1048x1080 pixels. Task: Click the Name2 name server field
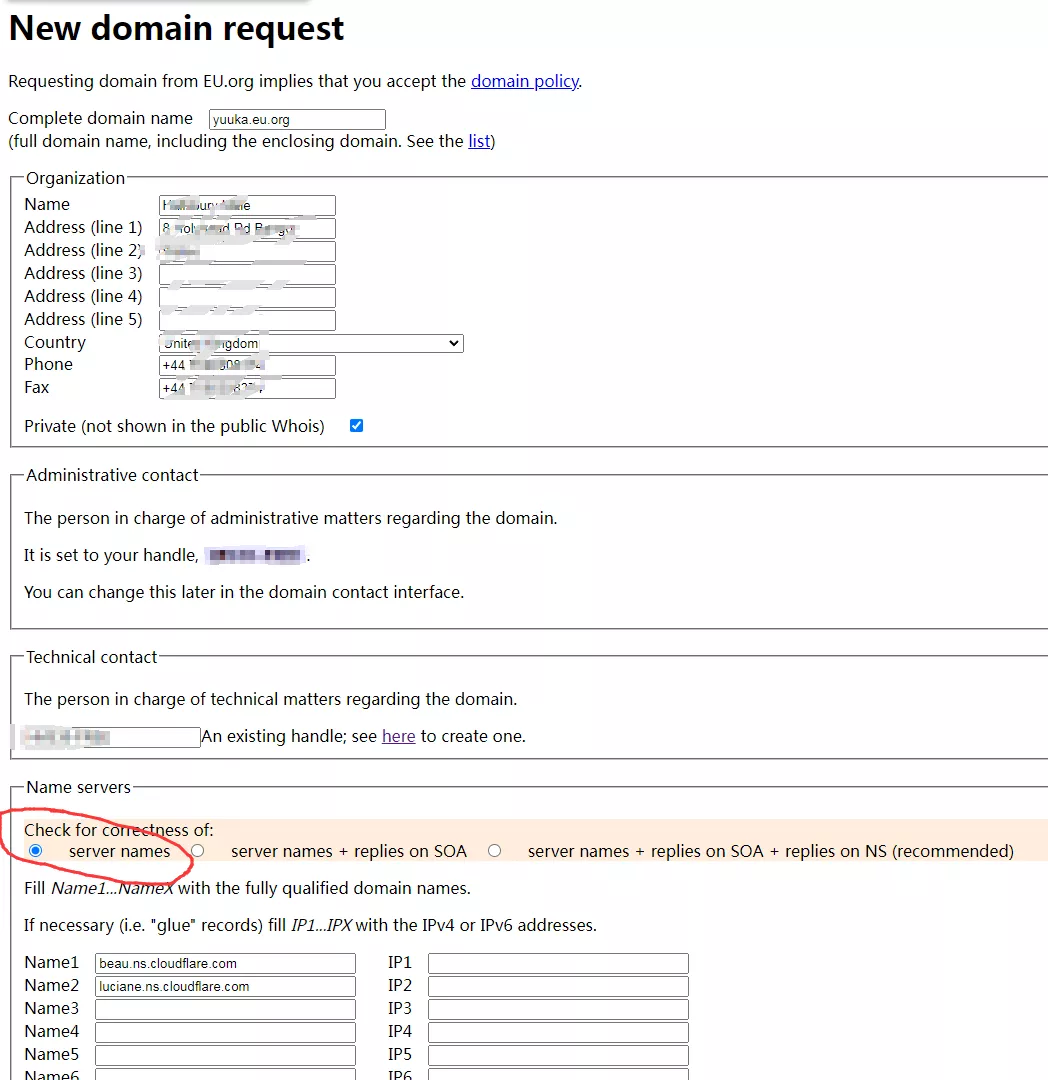click(225, 986)
